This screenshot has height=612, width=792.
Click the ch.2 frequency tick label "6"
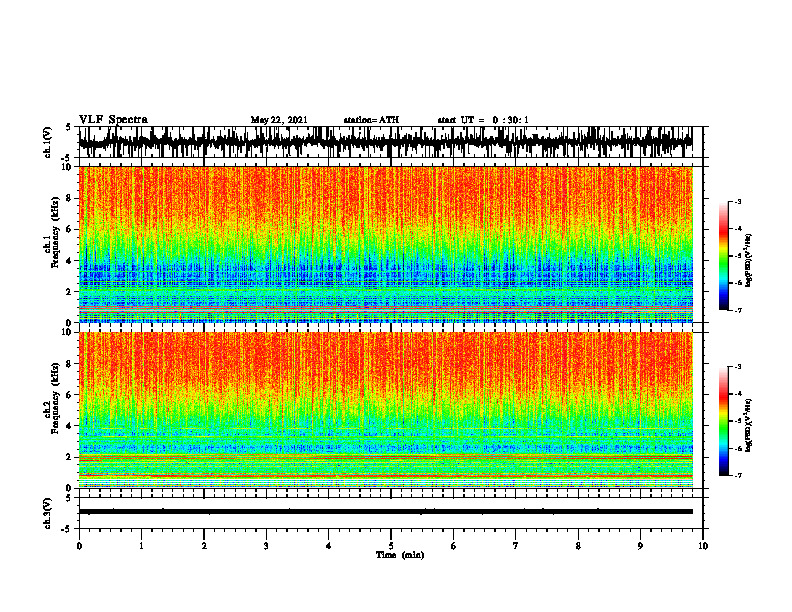tap(69, 395)
